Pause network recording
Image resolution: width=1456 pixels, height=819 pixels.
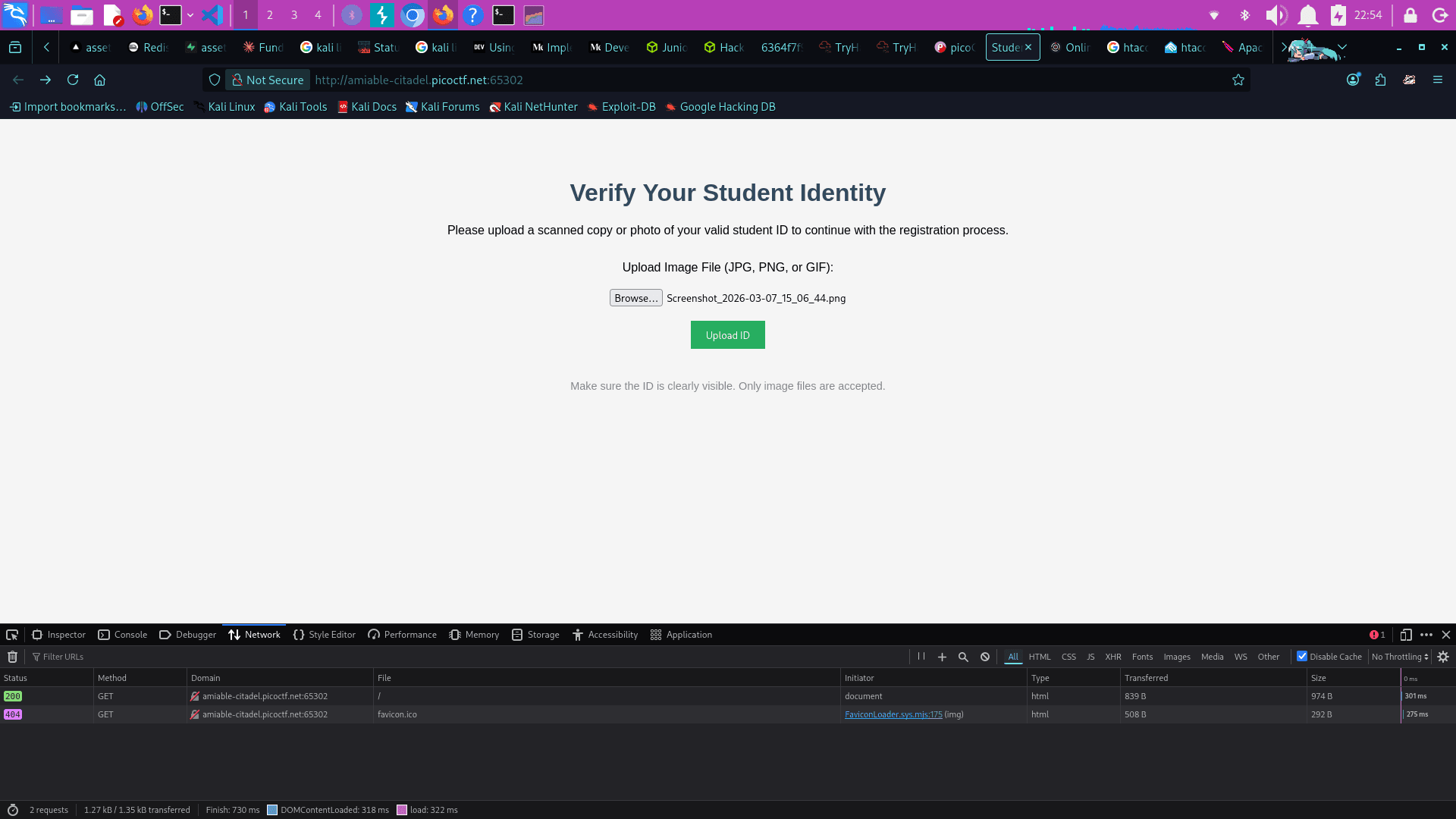(921, 657)
